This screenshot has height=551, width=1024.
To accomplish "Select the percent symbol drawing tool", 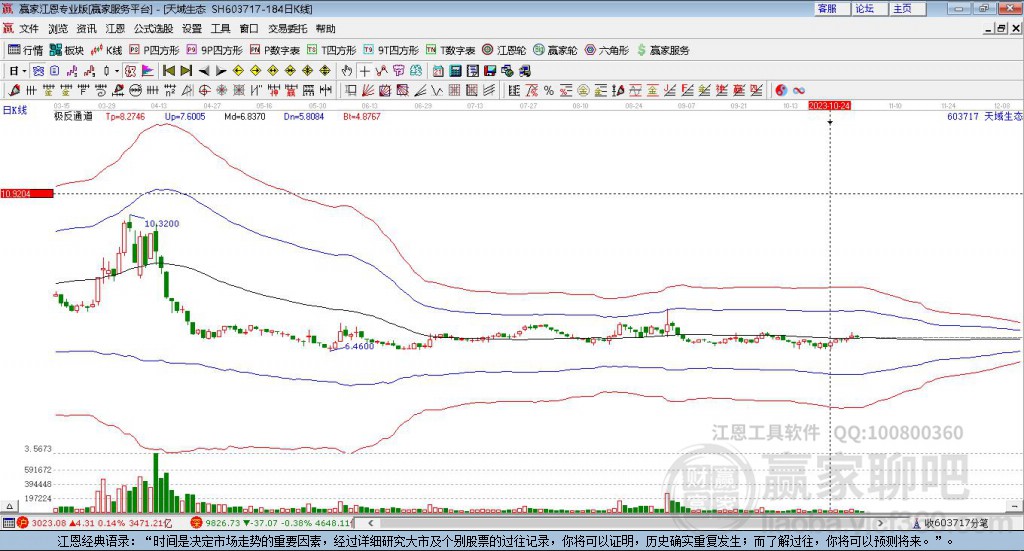I will pos(549,90).
